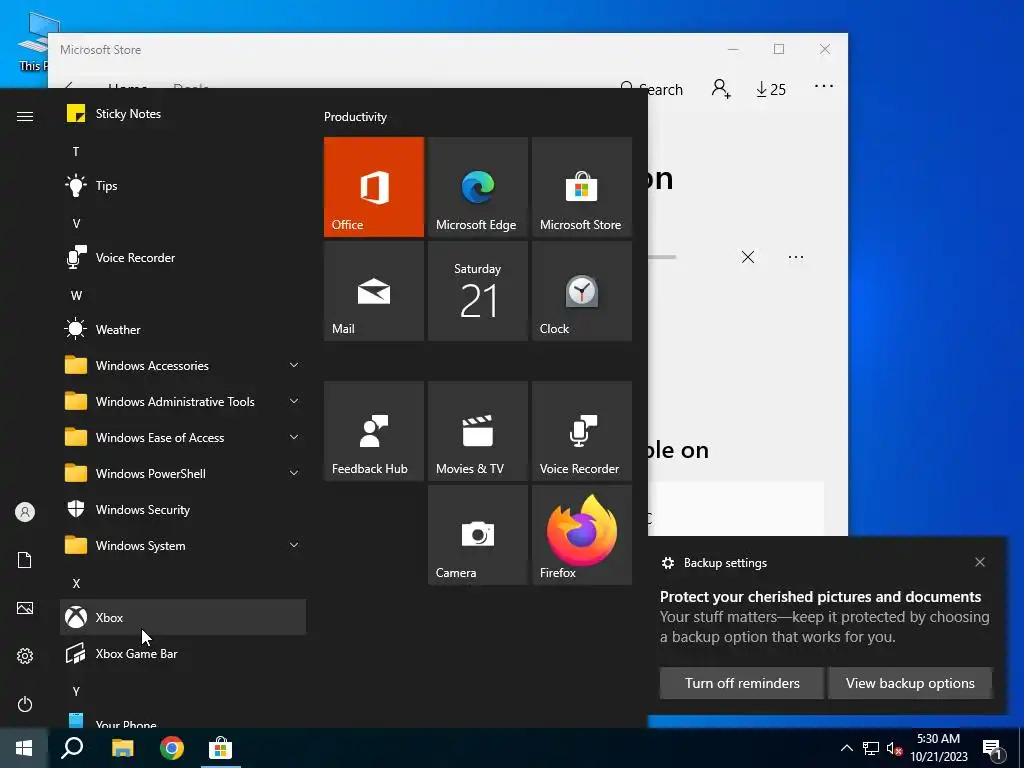
Task: Open Microsoft Store downloads (25)
Action: 771,89
